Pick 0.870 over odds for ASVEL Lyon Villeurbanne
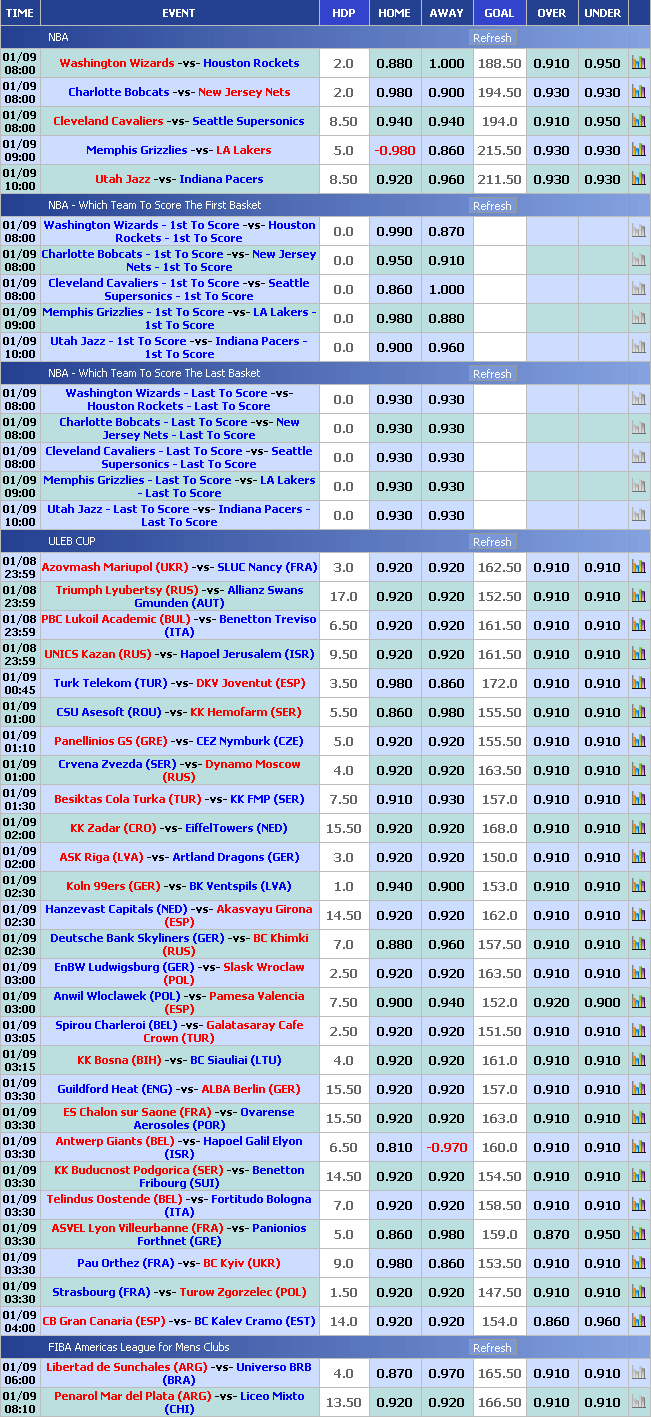This screenshot has width=651, height=1417. click(551, 1234)
